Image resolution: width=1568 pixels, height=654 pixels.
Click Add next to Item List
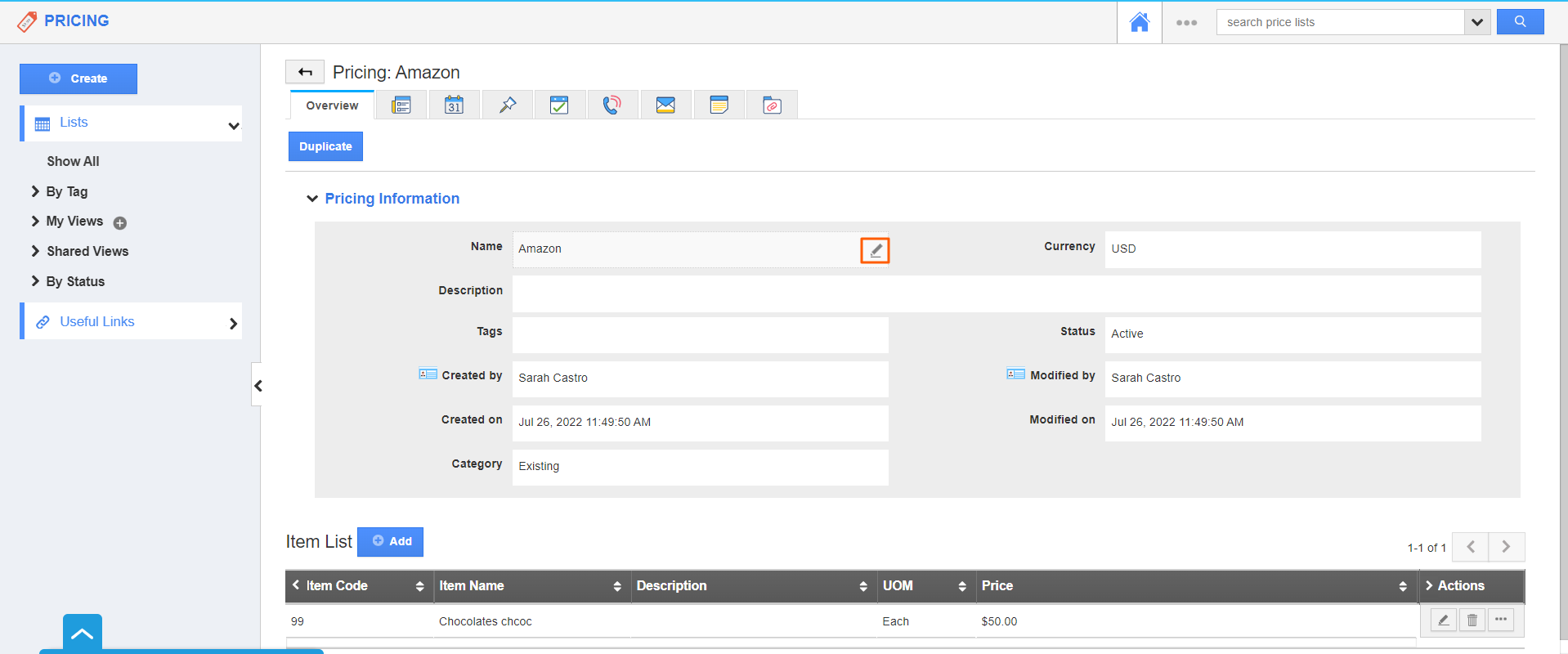coord(391,541)
